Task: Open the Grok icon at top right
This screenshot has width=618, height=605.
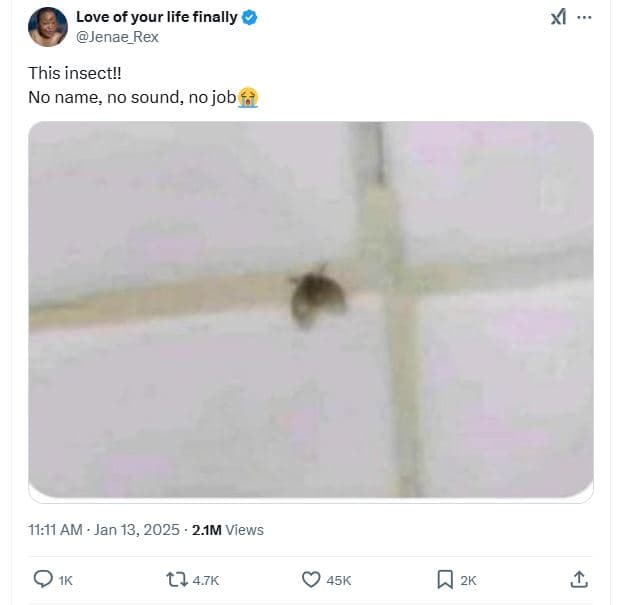Action: tap(559, 18)
